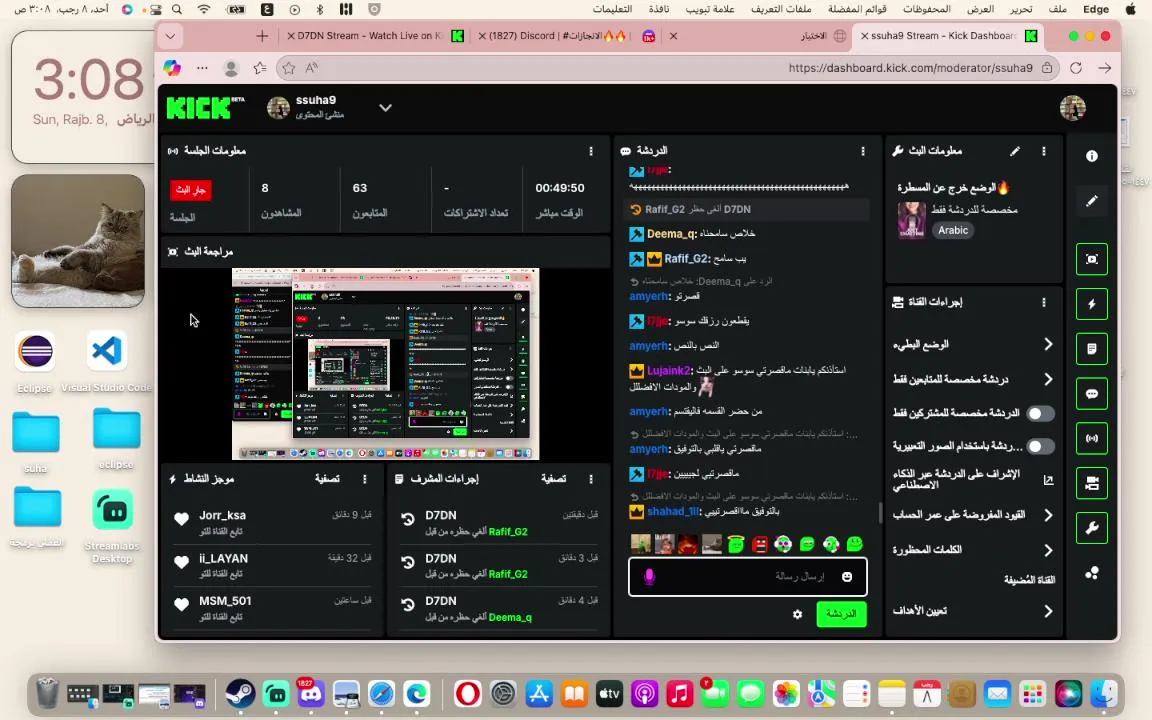Toggle الدردشة مخصصة للمشتركين فقط subscribers-only chat switch
1152x720 pixels.
(x=1040, y=413)
